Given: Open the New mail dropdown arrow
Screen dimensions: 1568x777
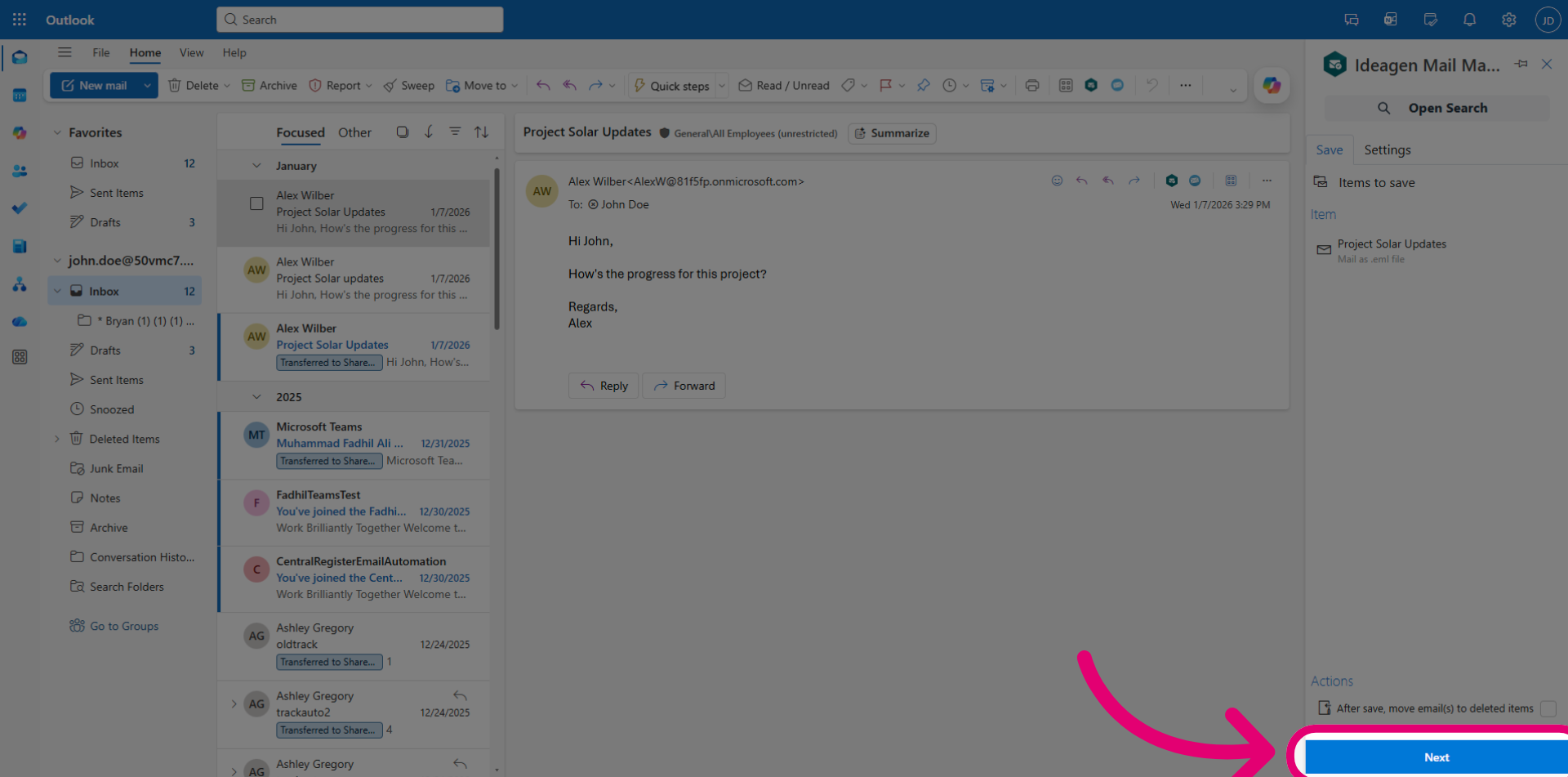Looking at the screenshot, I should pyautogui.click(x=147, y=85).
